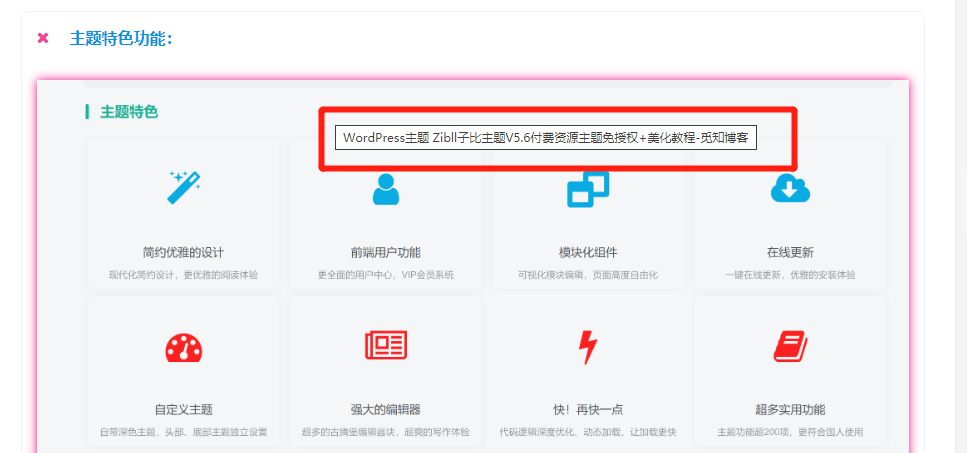The width and height of the screenshot is (967, 453).
Task: Click the description 超多的古腾堡编辑器块，超爽的写作体验
Action: pyautogui.click(x=386, y=432)
